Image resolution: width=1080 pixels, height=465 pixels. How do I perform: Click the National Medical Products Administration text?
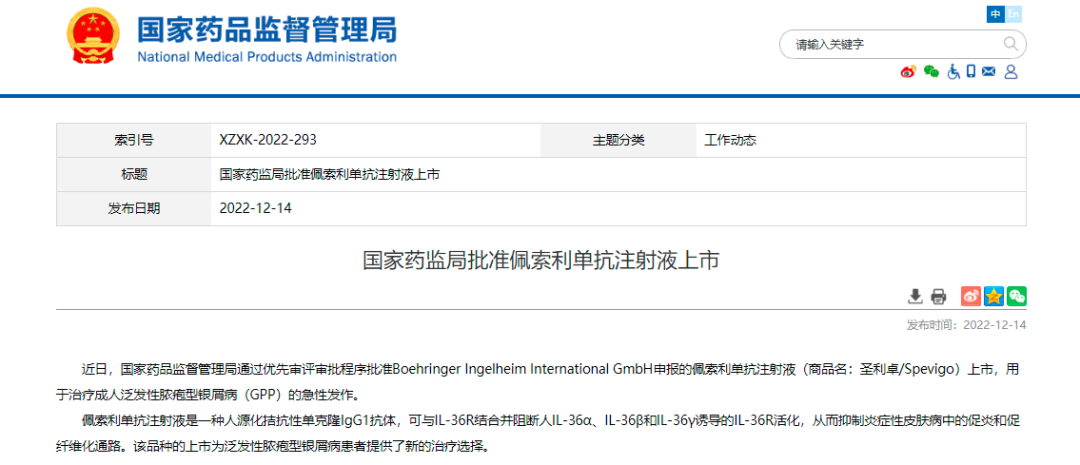(x=267, y=56)
